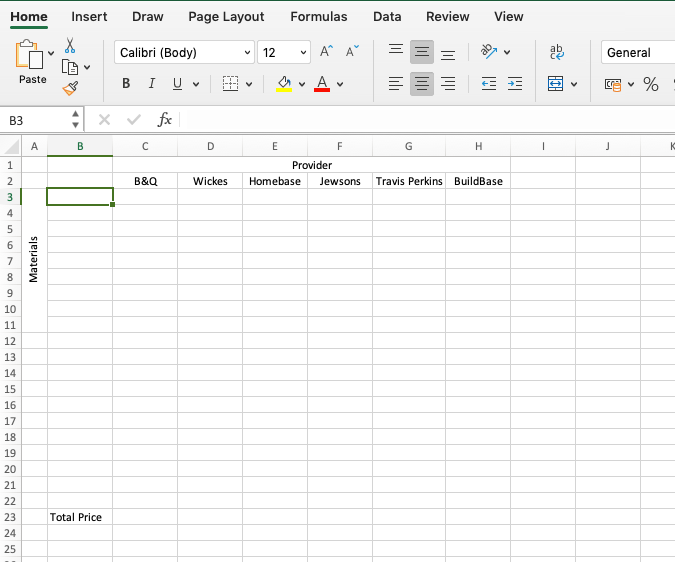Select row 23 header
Image resolution: width=675 pixels, height=562 pixels.
[10, 517]
